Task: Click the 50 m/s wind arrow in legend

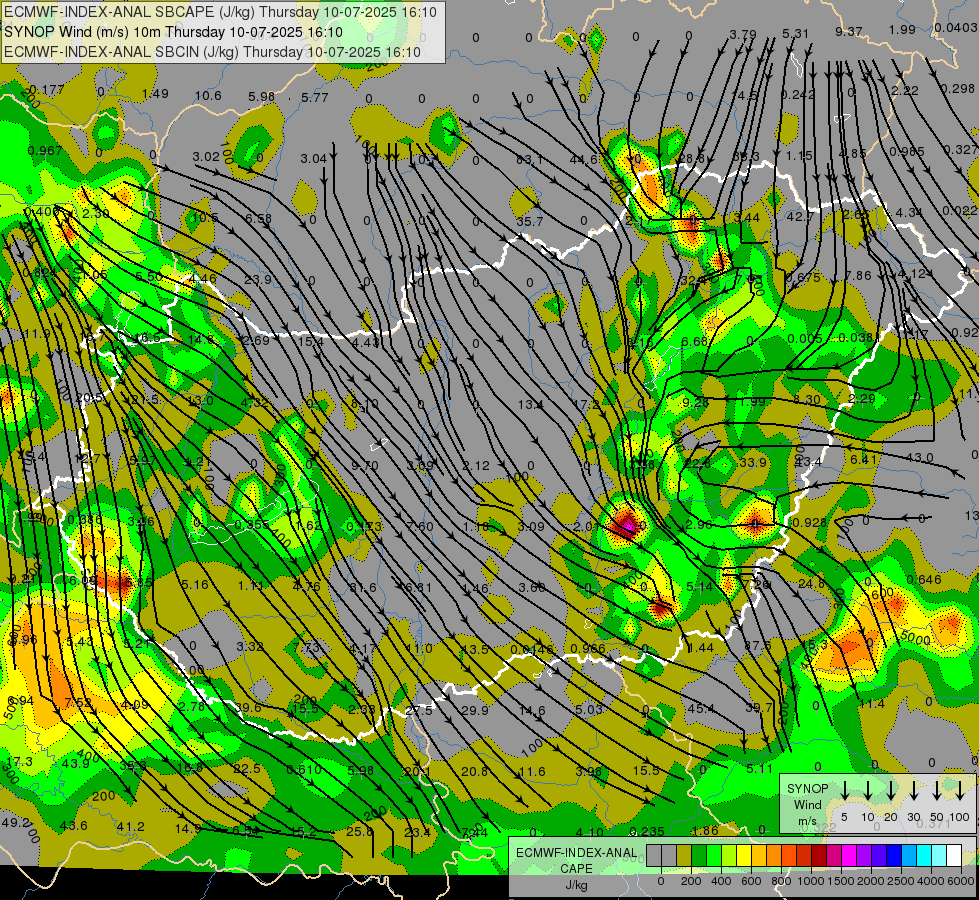Action: coord(937,791)
